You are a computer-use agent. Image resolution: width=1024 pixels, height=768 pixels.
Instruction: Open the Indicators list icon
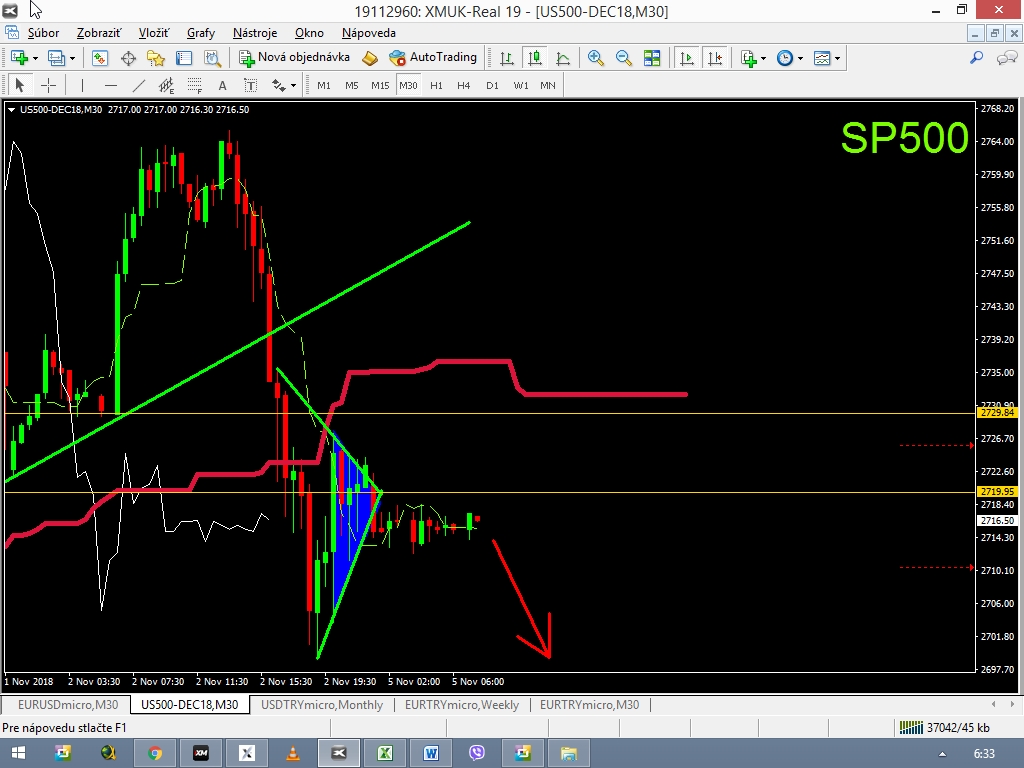click(748, 57)
